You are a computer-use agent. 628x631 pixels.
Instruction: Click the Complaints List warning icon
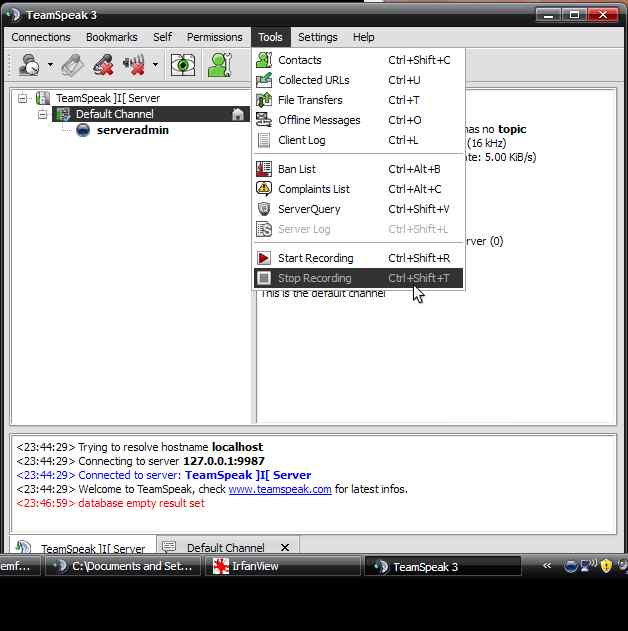pyautogui.click(x=264, y=188)
